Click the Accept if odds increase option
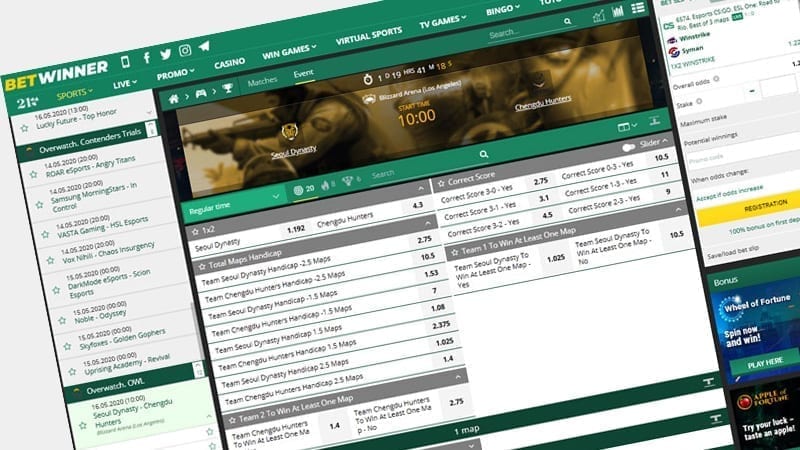 pos(729,193)
